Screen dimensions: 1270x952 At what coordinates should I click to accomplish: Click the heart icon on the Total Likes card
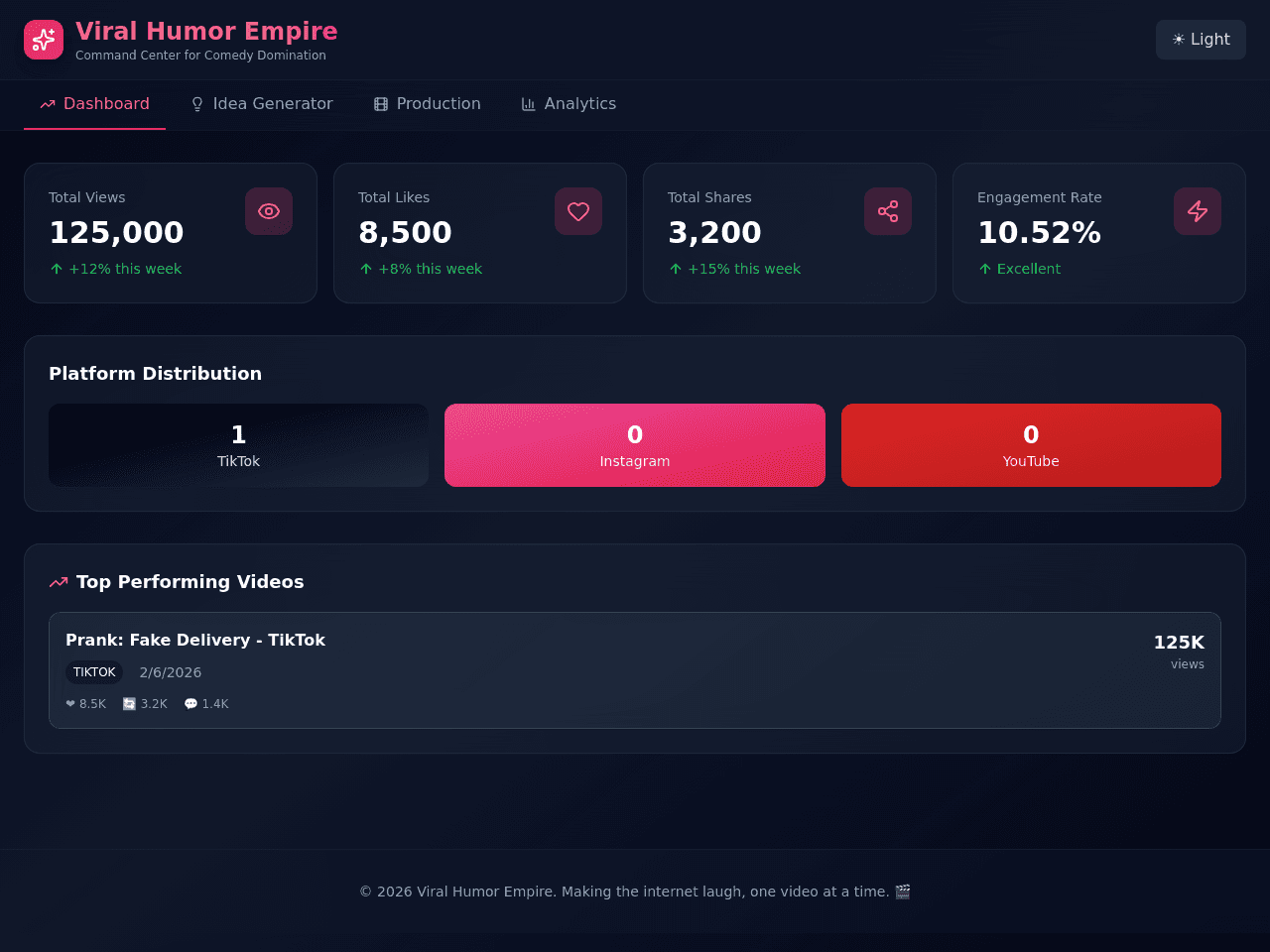point(578,211)
